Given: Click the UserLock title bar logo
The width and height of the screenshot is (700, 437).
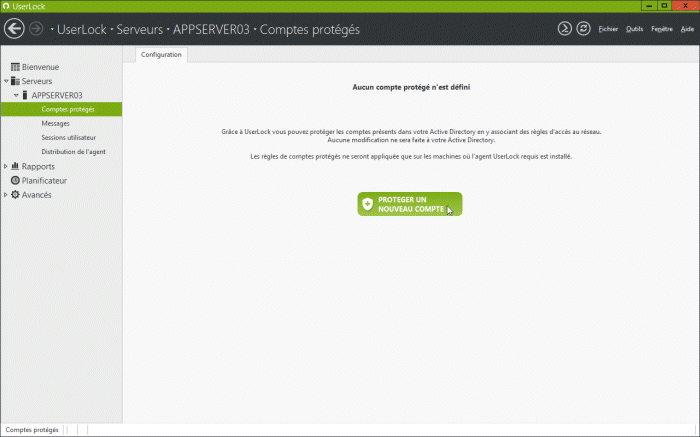Looking at the screenshot, I should 6,6.
